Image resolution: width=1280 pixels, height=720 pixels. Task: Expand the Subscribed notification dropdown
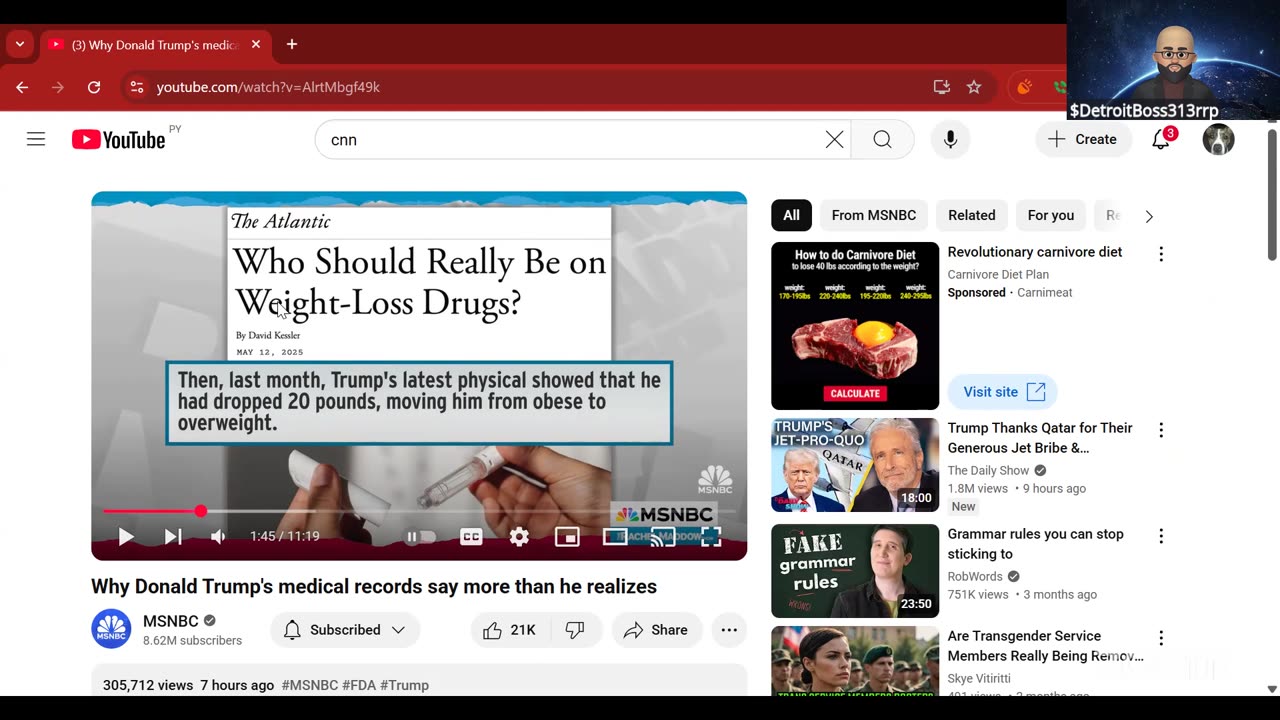(x=345, y=630)
